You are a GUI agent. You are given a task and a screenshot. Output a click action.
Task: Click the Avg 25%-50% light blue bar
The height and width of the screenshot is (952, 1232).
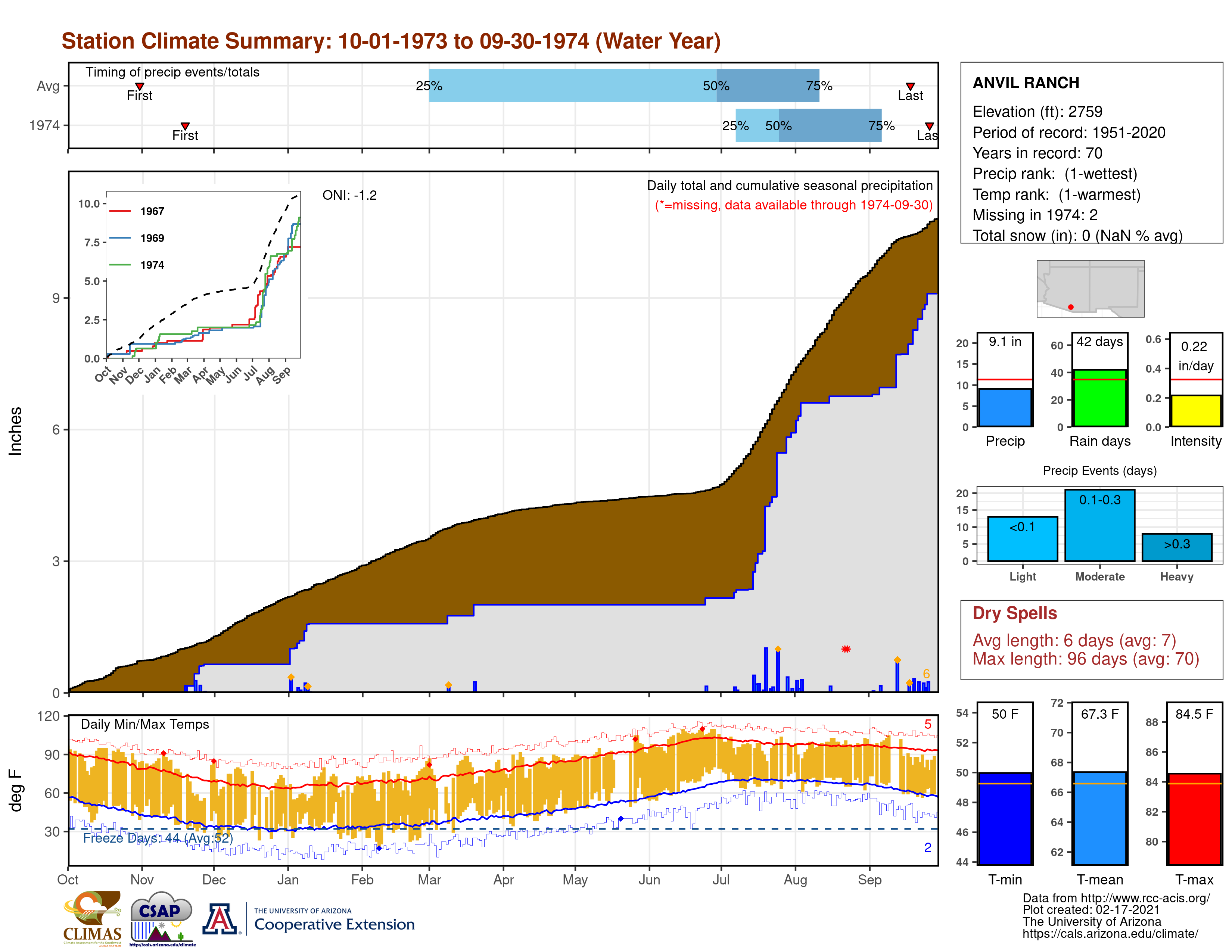[573, 86]
